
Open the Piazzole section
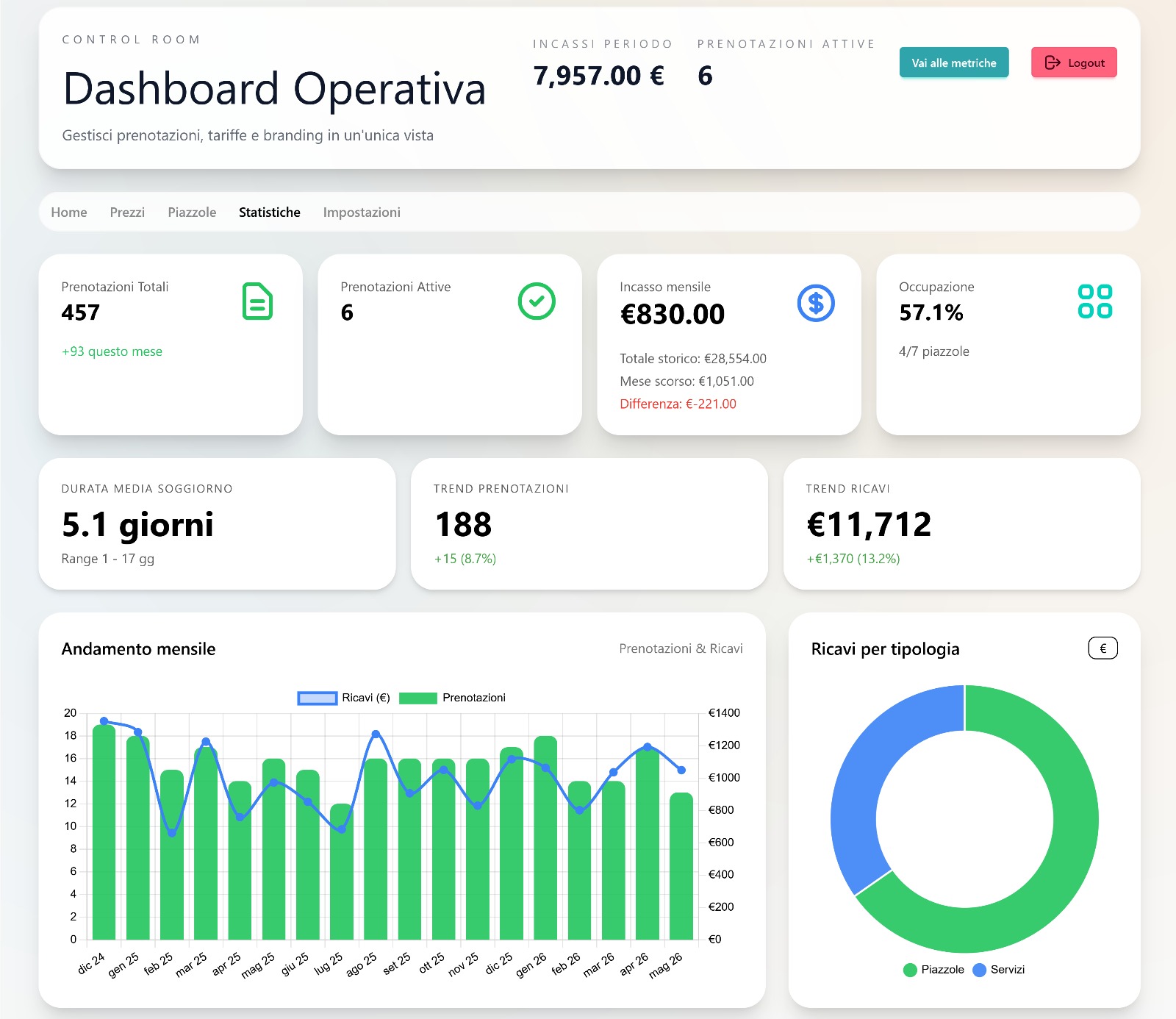(193, 212)
